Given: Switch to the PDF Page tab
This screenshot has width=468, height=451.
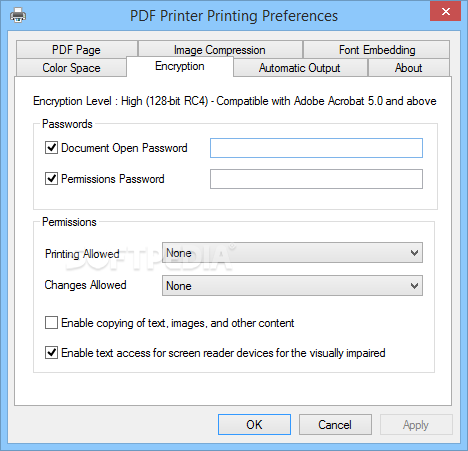Looking at the screenshot, I should point(77,49).
